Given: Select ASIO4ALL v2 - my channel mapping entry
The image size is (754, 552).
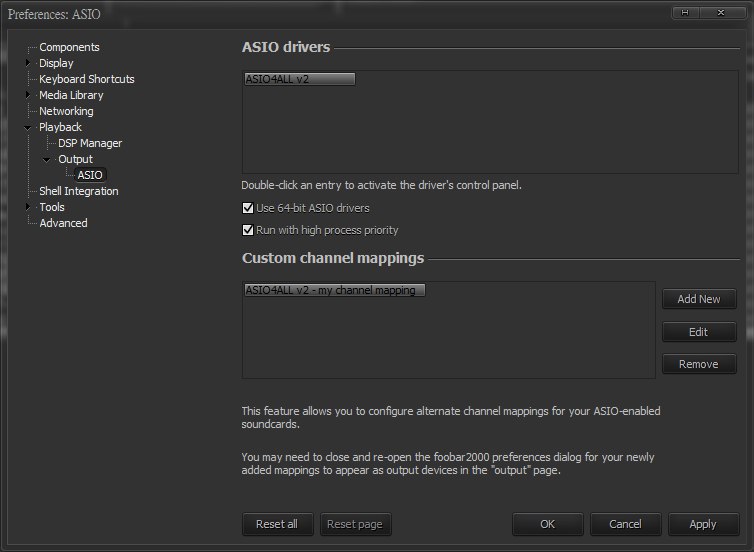Looking at the screenshot, I should [334, 290].
